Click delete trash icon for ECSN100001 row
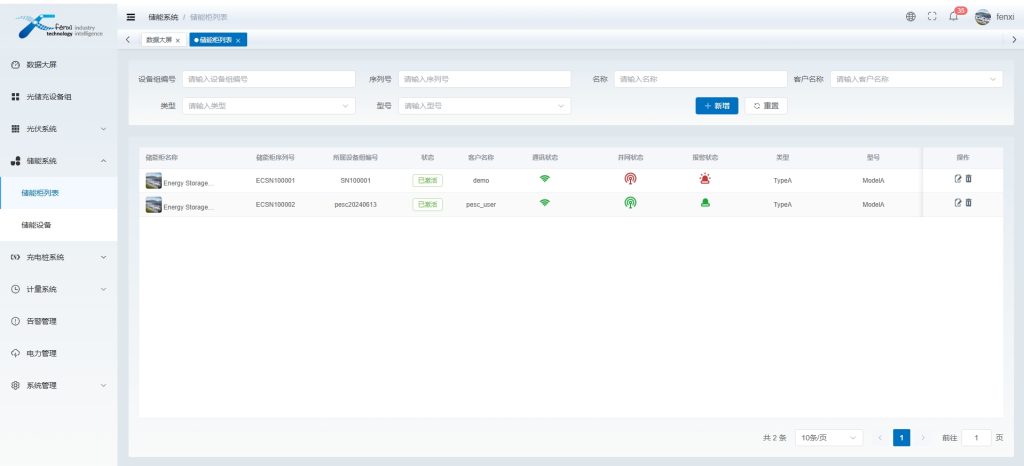1024x466 pixels. tap(968, 179)
